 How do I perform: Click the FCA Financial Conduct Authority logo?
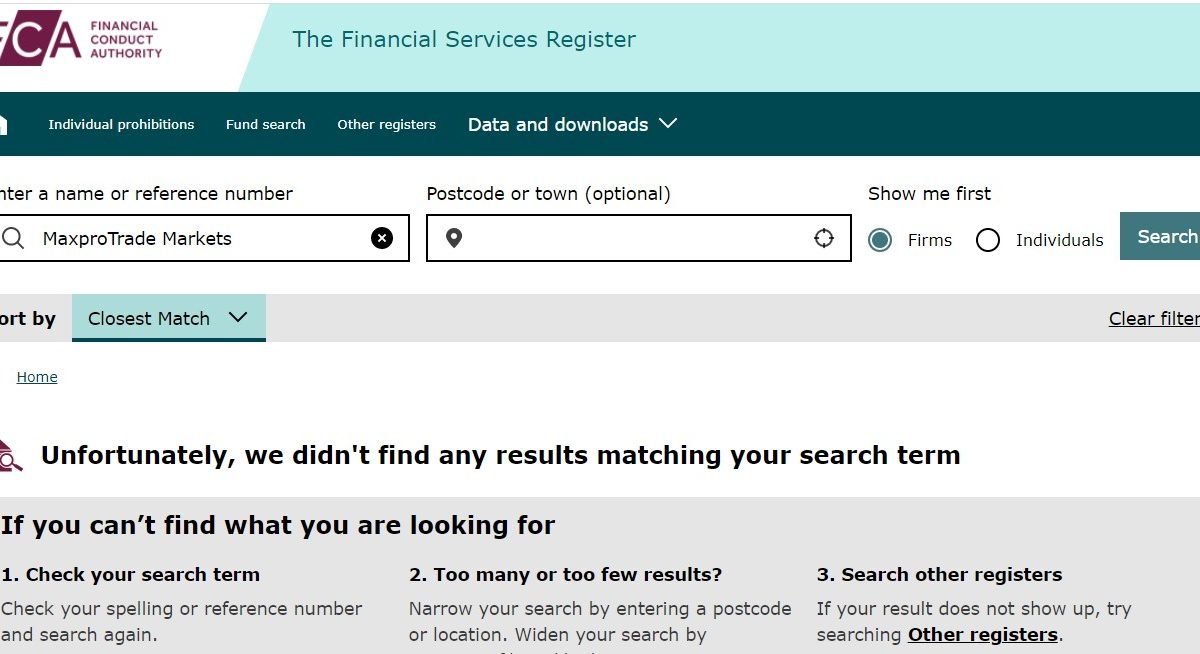(80, 39)
